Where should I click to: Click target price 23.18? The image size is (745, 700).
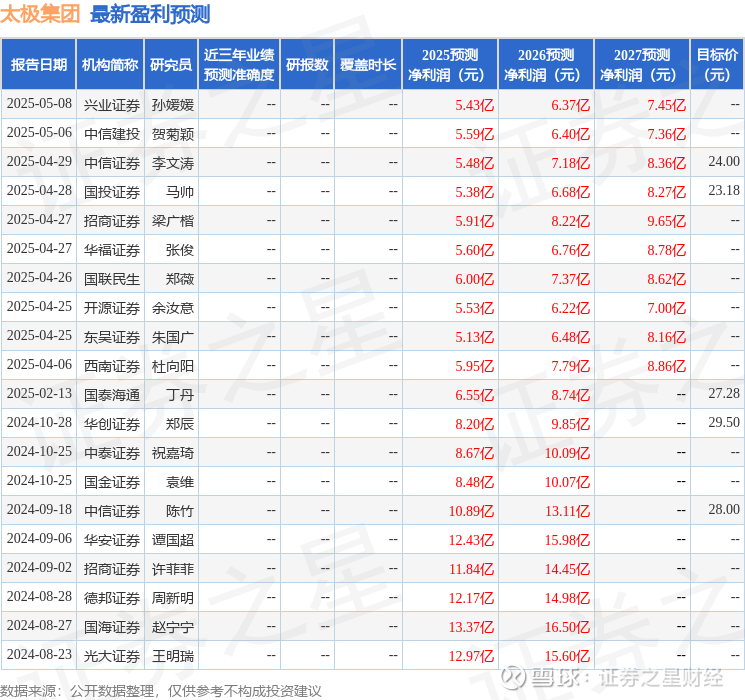[724, 191]
